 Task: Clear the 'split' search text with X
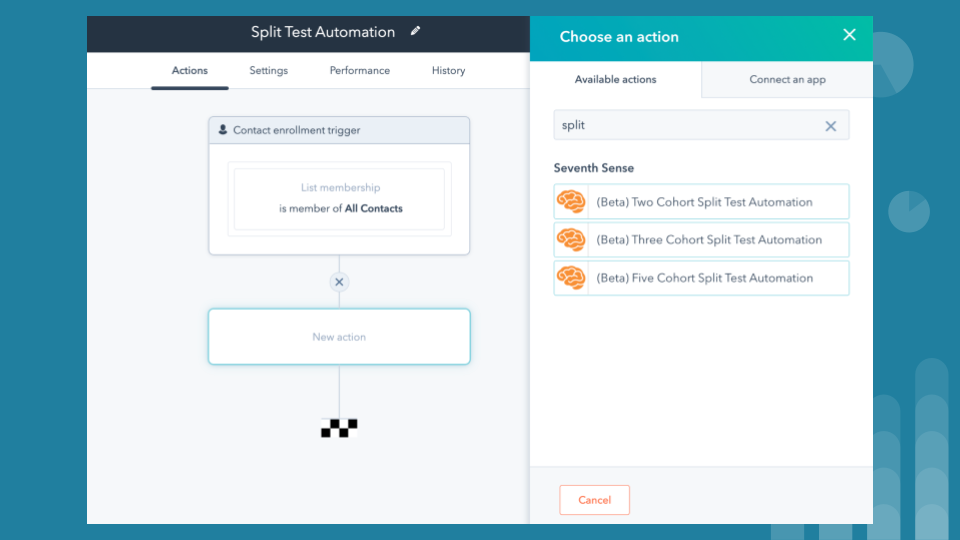(x=830, y=126)
